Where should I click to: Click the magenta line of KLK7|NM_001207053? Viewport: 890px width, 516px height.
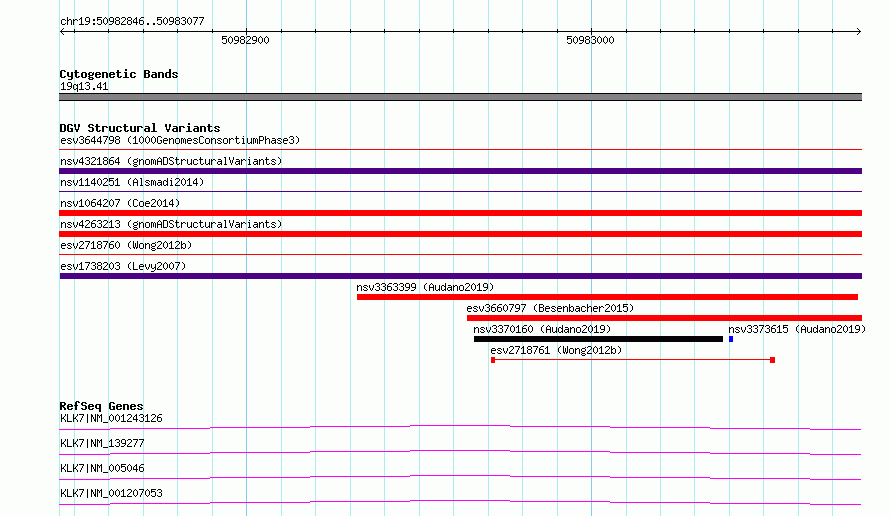(x=460, y=502)
